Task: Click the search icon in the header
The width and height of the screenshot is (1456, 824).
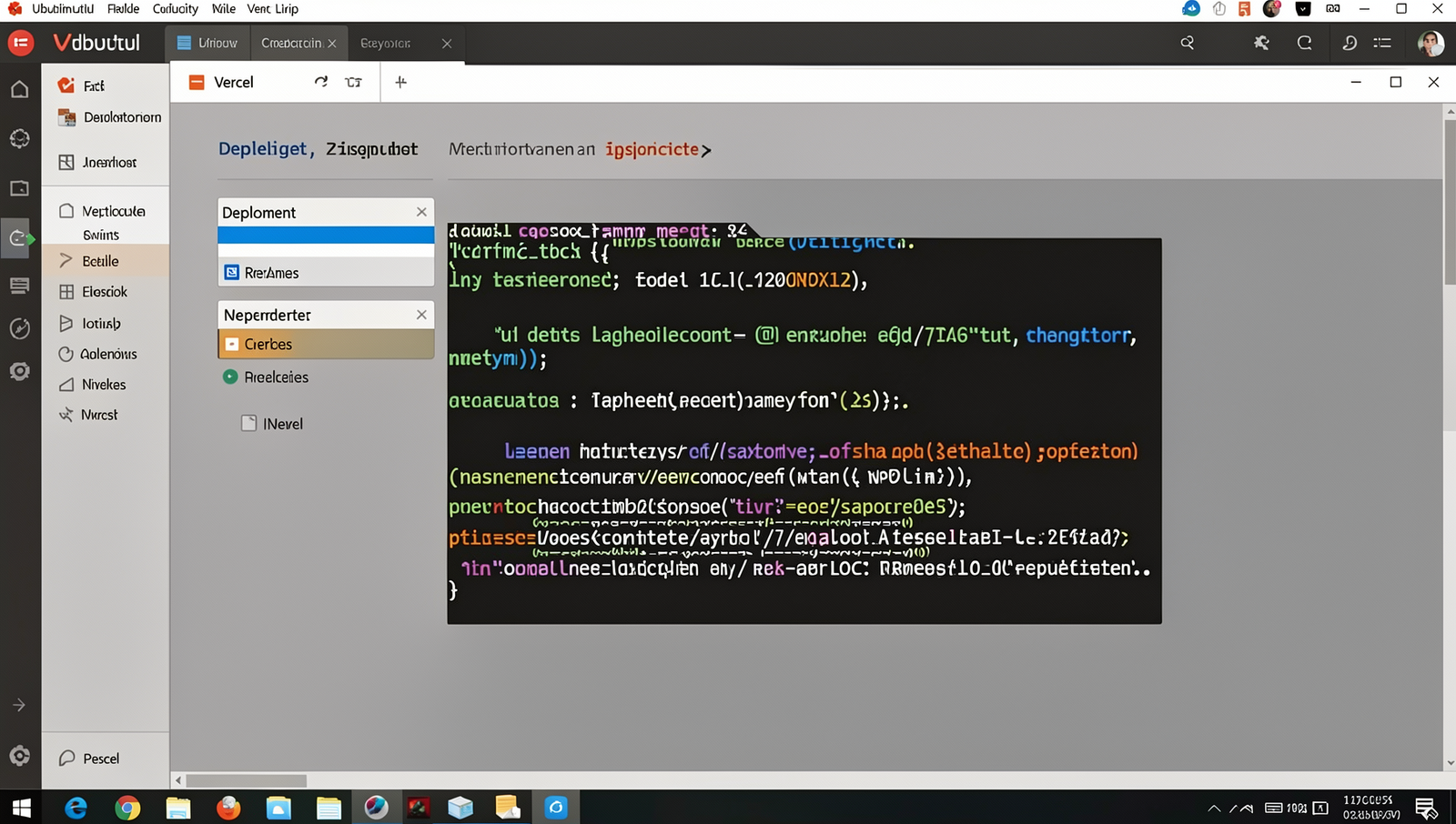Action: click(1188, 43)
